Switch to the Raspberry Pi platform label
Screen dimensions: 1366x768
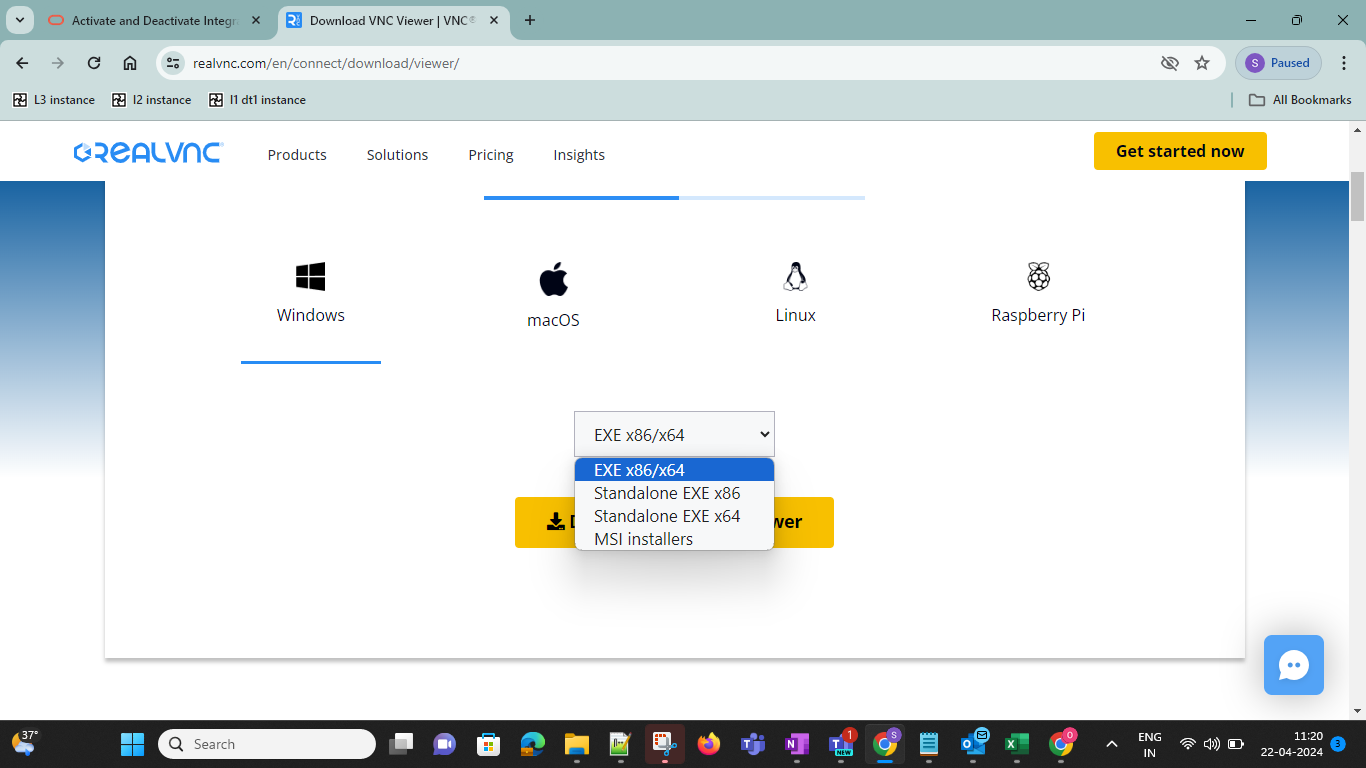pyautogui.click(x=1038, y=315)
